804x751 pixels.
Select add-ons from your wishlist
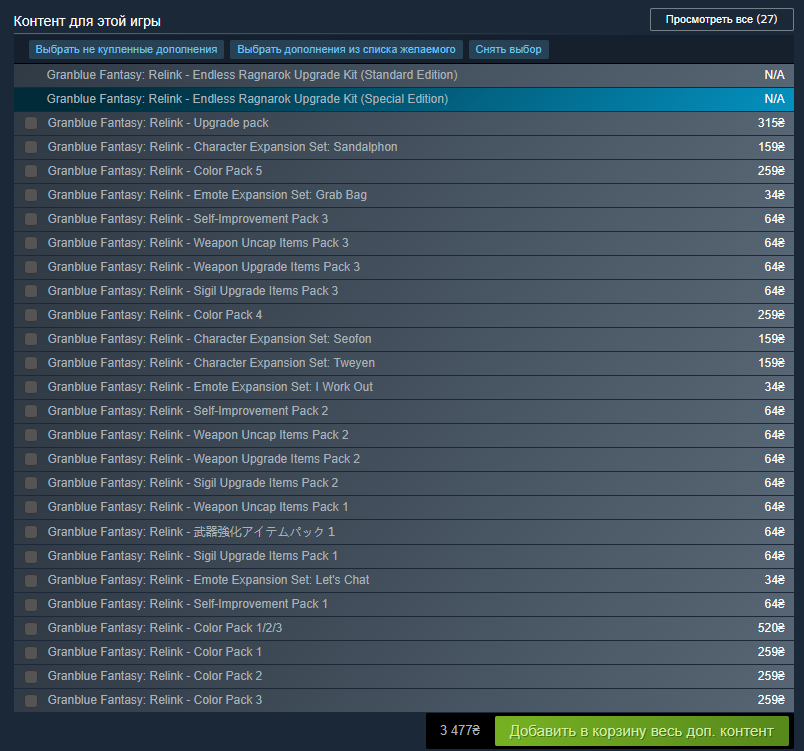click(x=346, y=49)
